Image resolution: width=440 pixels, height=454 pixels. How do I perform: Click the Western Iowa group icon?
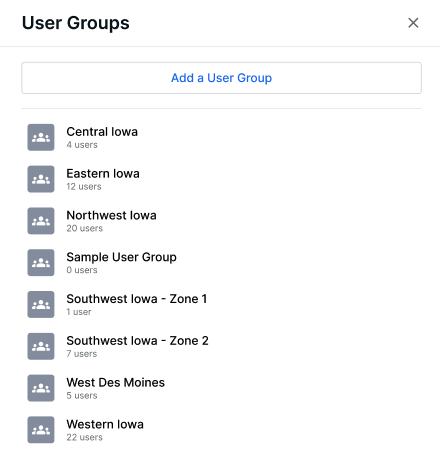point(41,430)
